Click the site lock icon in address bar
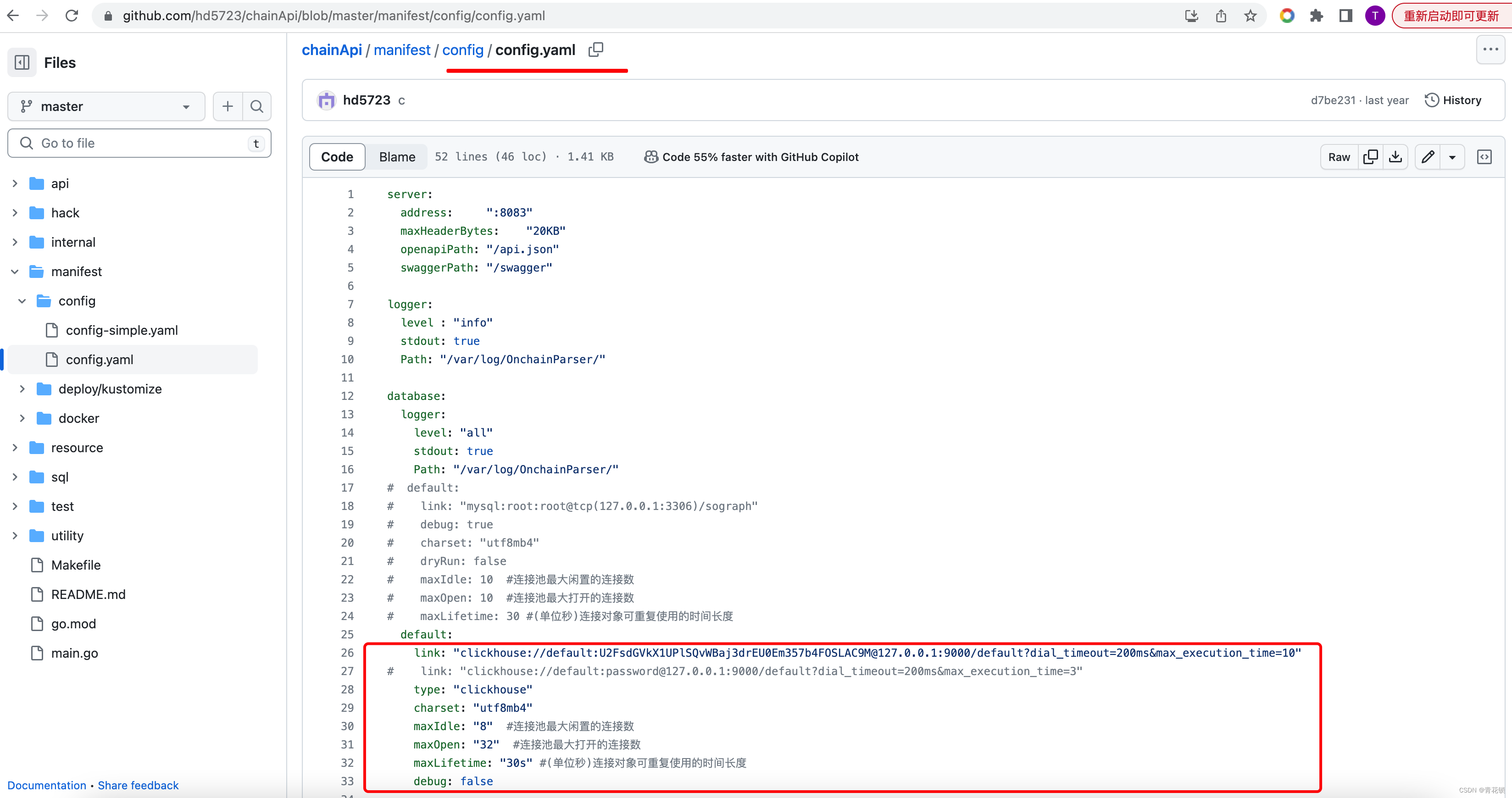Screen dimensions: 1512x798 coord(108,16)
